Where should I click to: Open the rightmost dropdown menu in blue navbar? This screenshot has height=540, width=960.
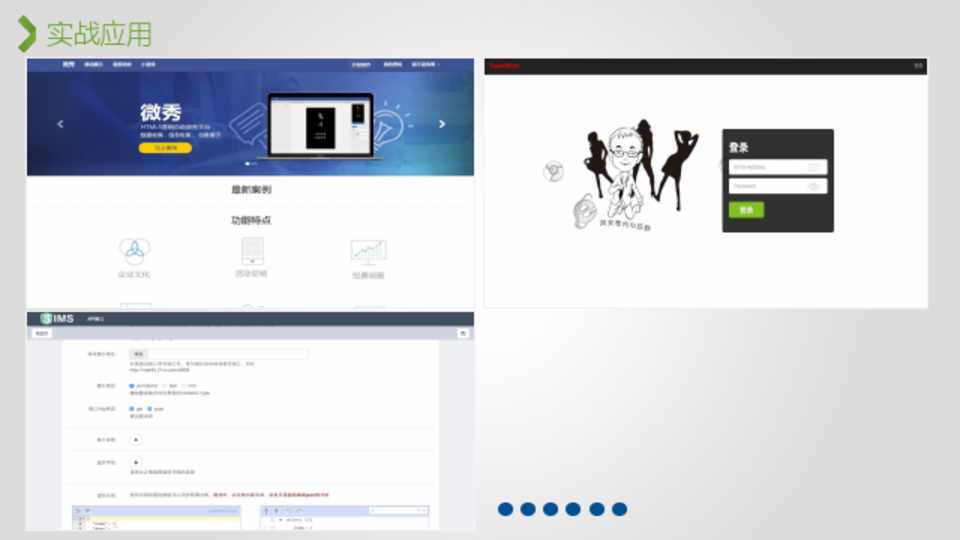point(425,65)
